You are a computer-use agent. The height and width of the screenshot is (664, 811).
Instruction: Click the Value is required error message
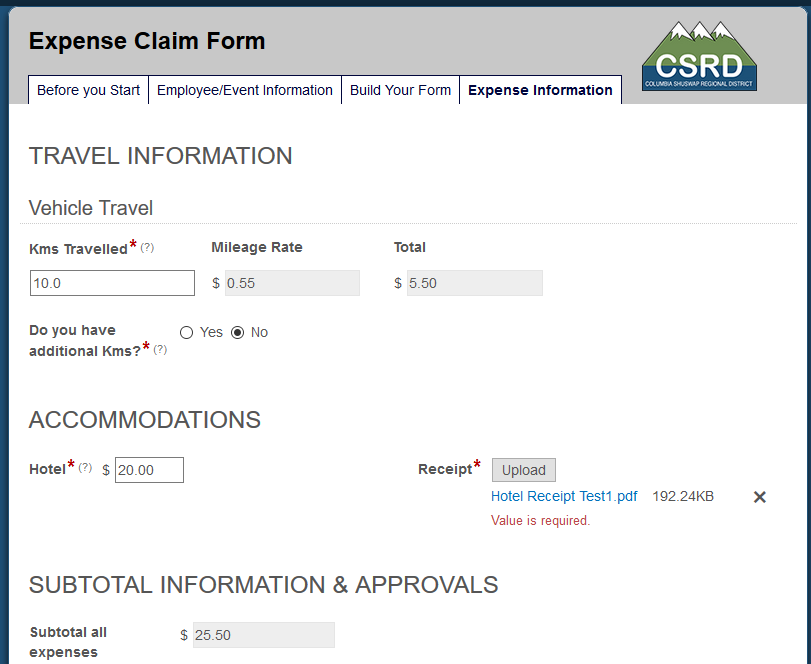coord(540,520)
